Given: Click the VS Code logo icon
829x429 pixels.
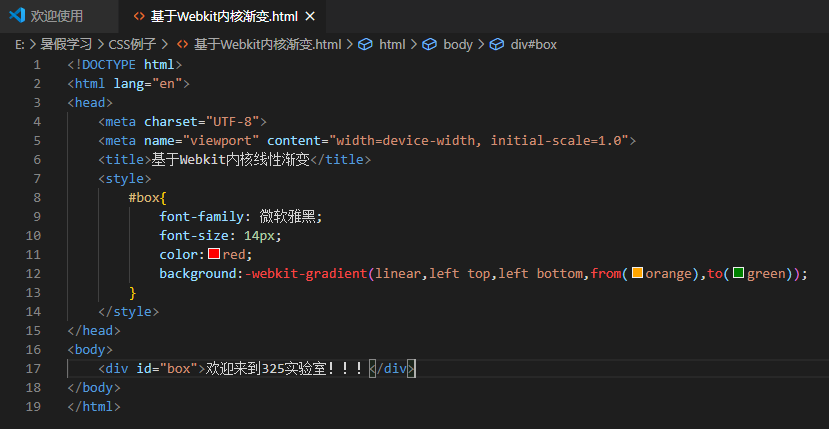Looking at the screenshot, I should click(x=16, y=16).
